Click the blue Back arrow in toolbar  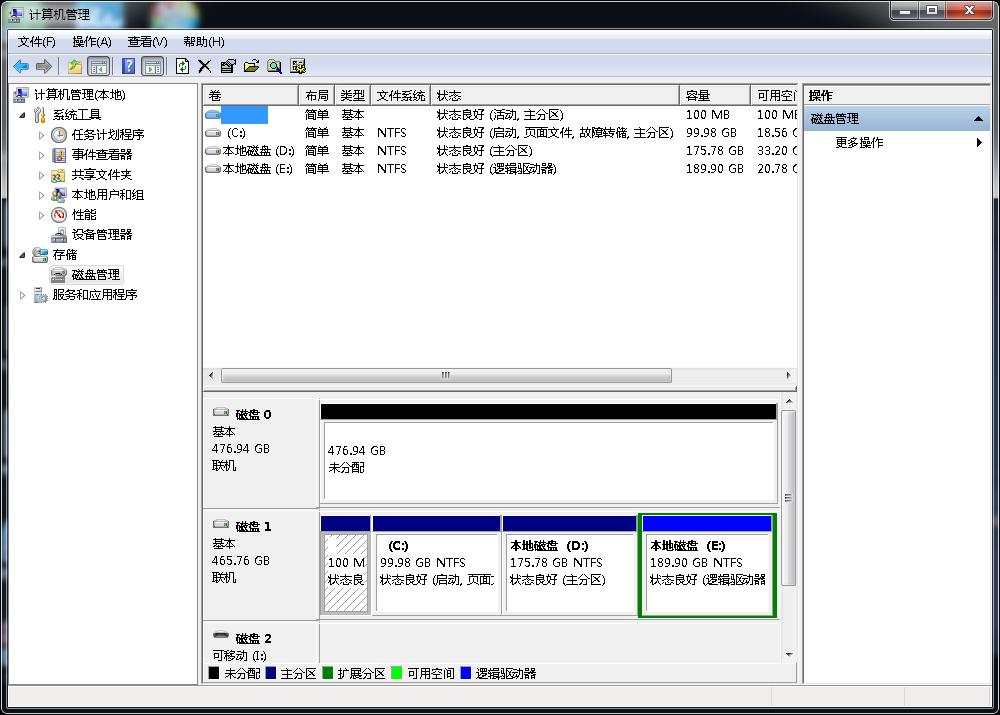click(20, 66)
